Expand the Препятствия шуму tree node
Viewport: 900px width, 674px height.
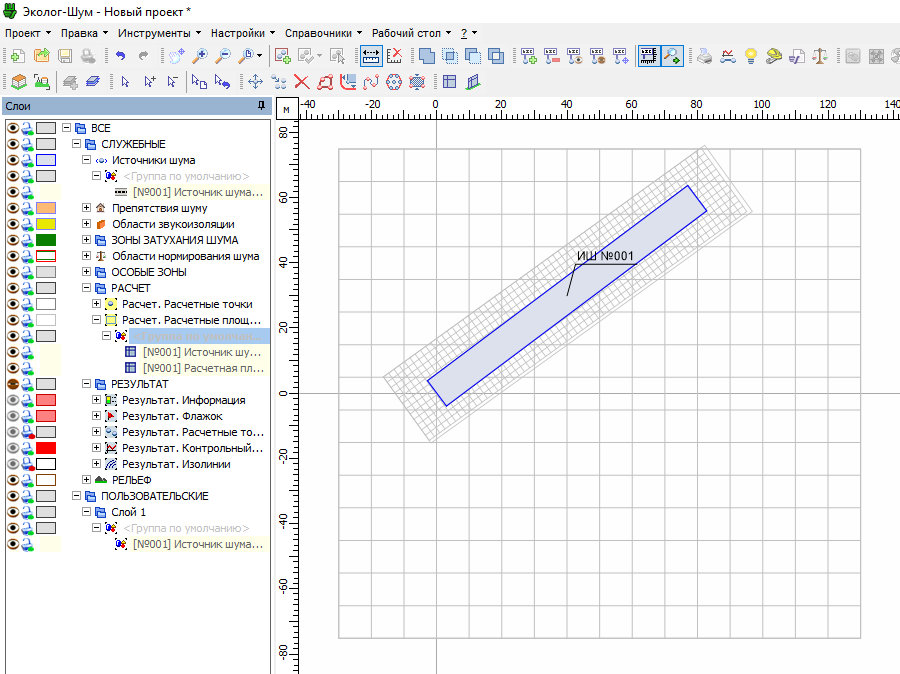point(87,208)
